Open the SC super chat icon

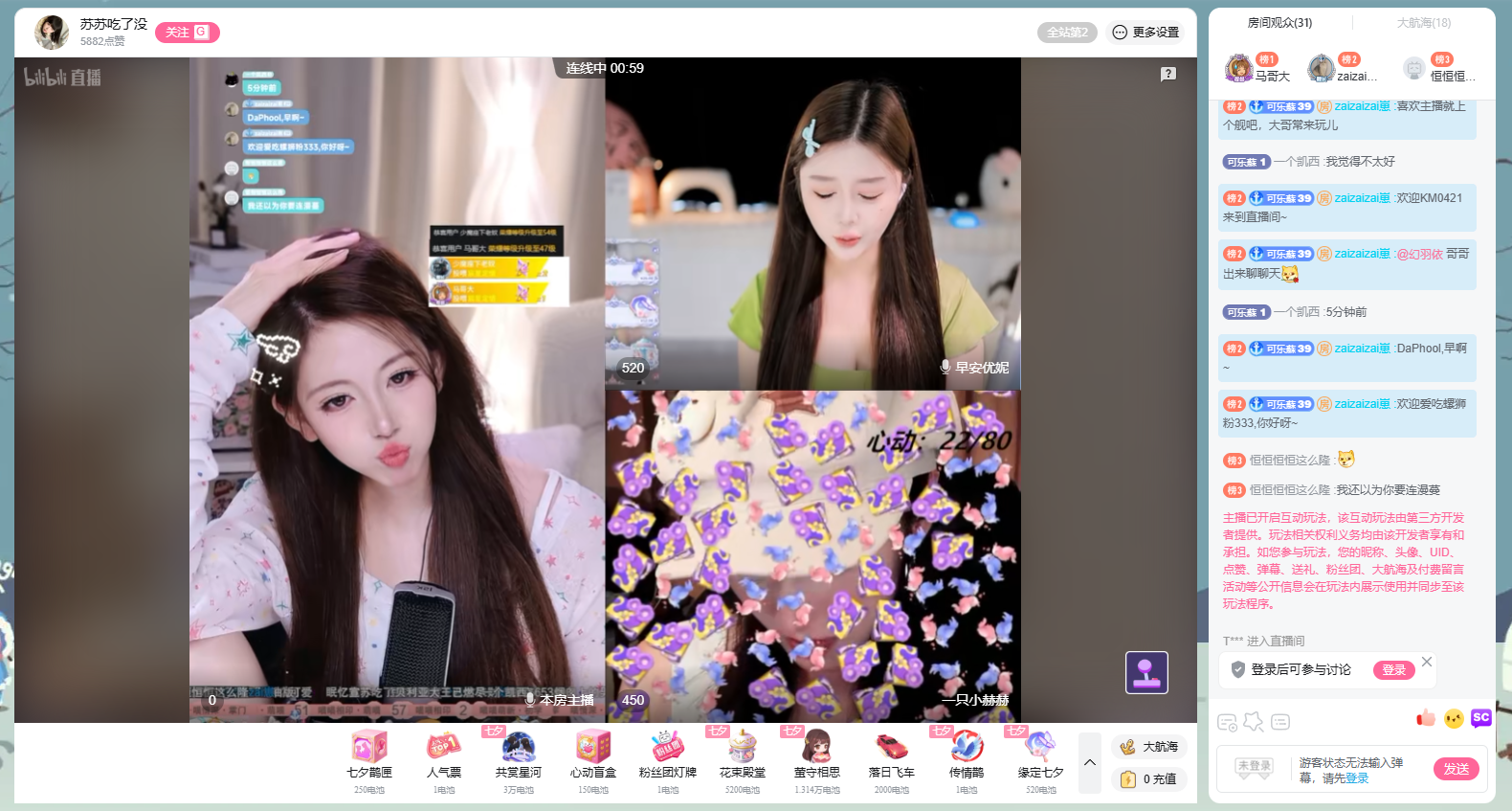(x=1481, y=717)
